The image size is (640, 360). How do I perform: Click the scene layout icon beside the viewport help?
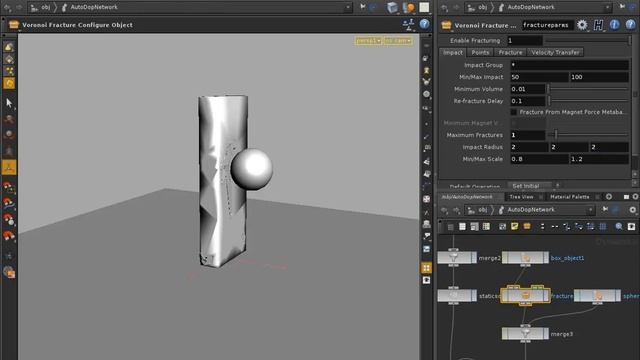pos(408,24)
